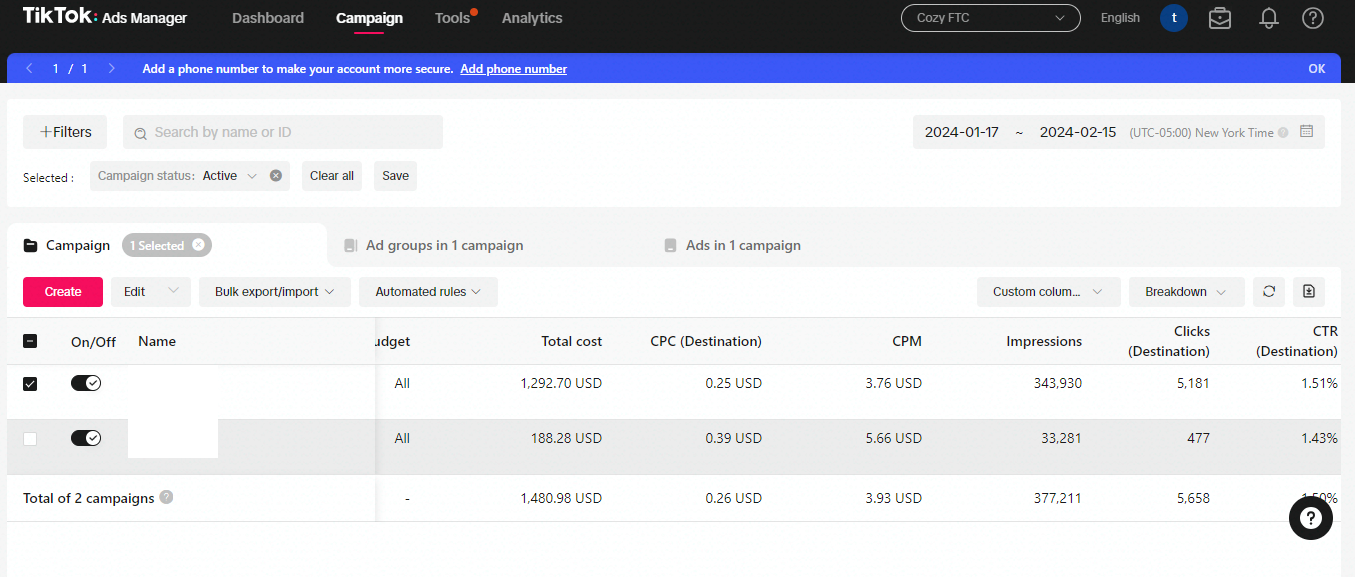
Task: Open the Campaign status Active dropdown
Action: point(230,176)
